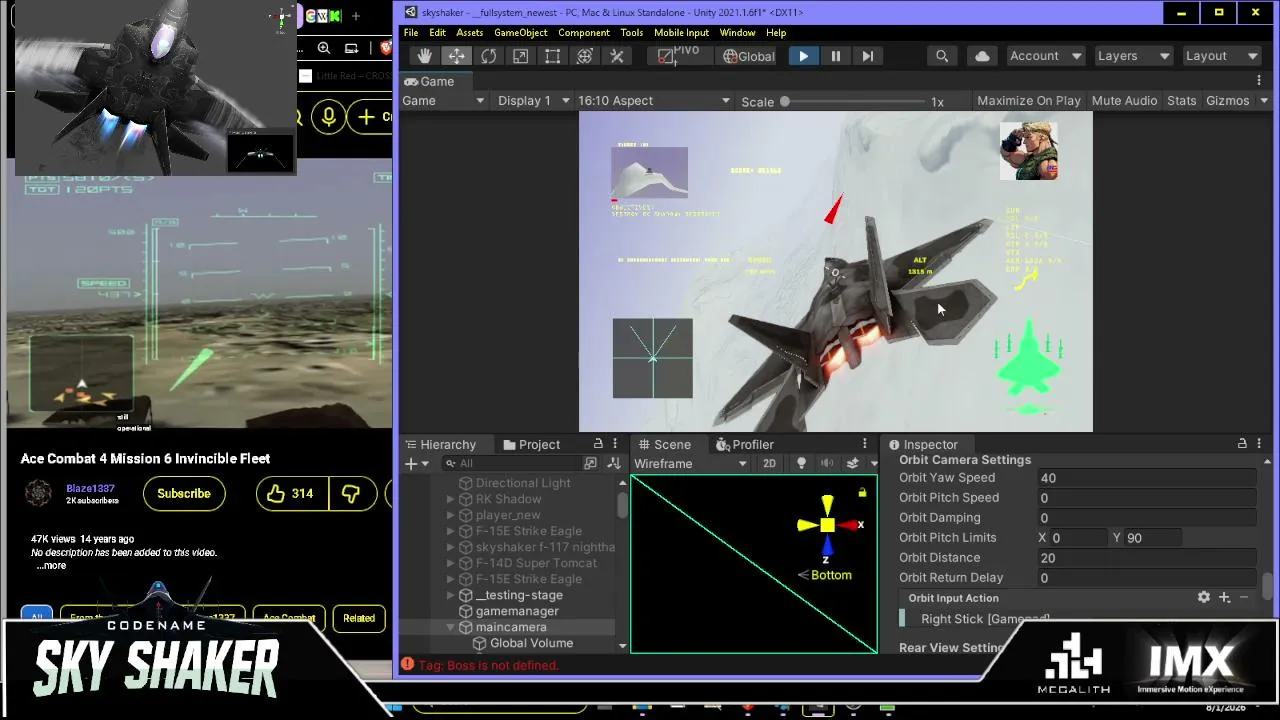Edit the Orbit Distance field
Screen dimensions: 1280x720
[x=1146, y=558]
